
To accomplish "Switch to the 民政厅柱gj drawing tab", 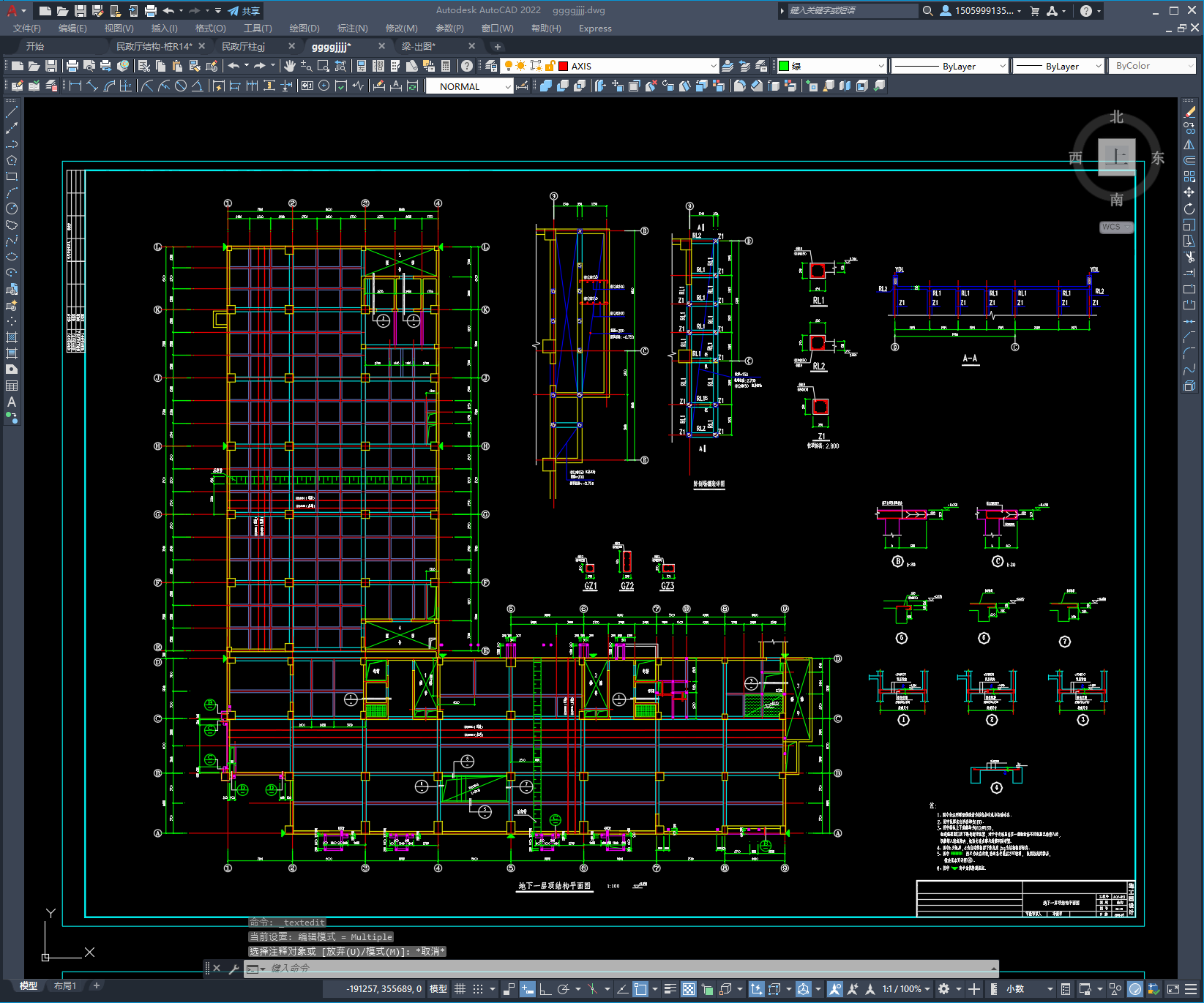I will 244,46.
